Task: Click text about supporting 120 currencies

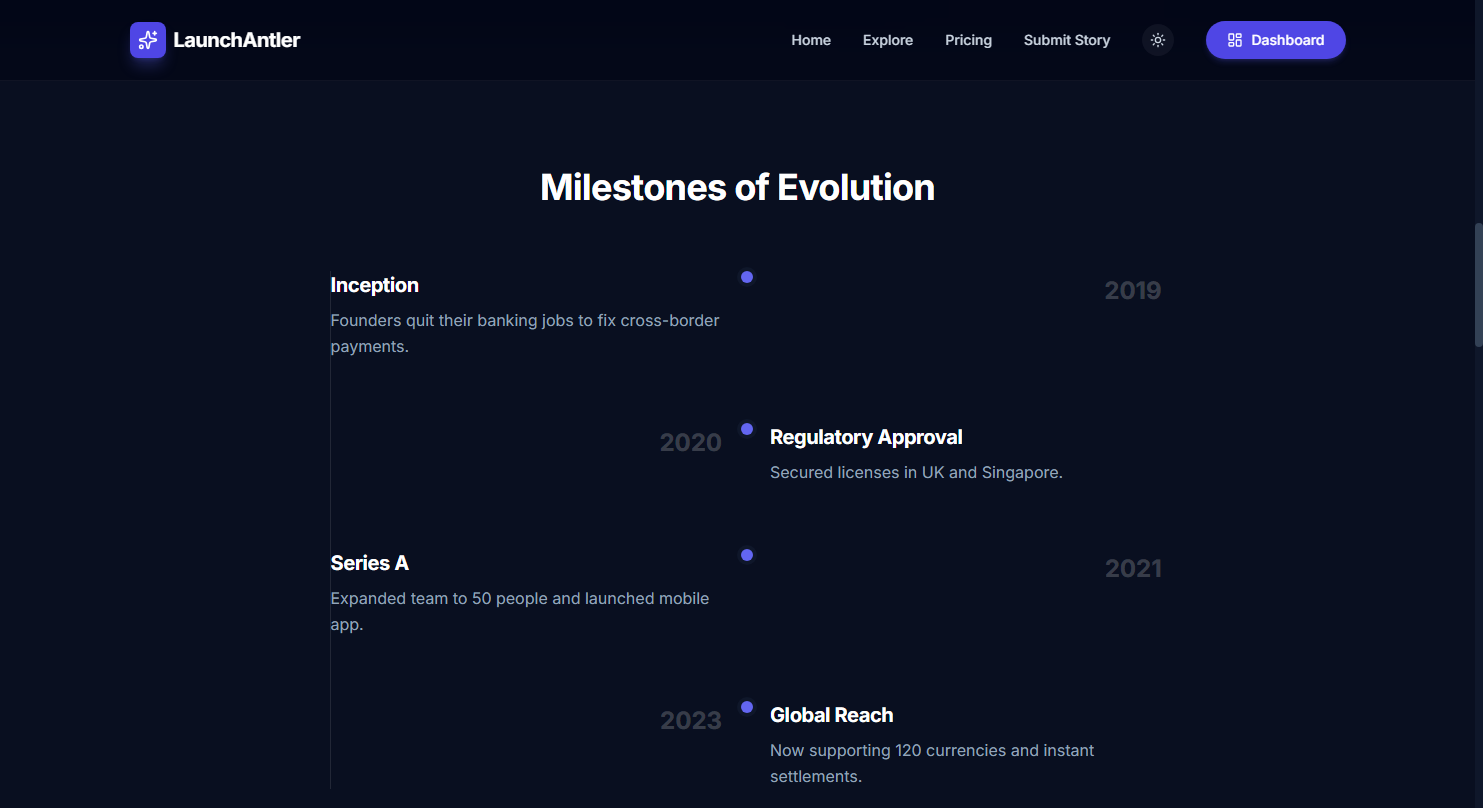Action: coord(932,763)
